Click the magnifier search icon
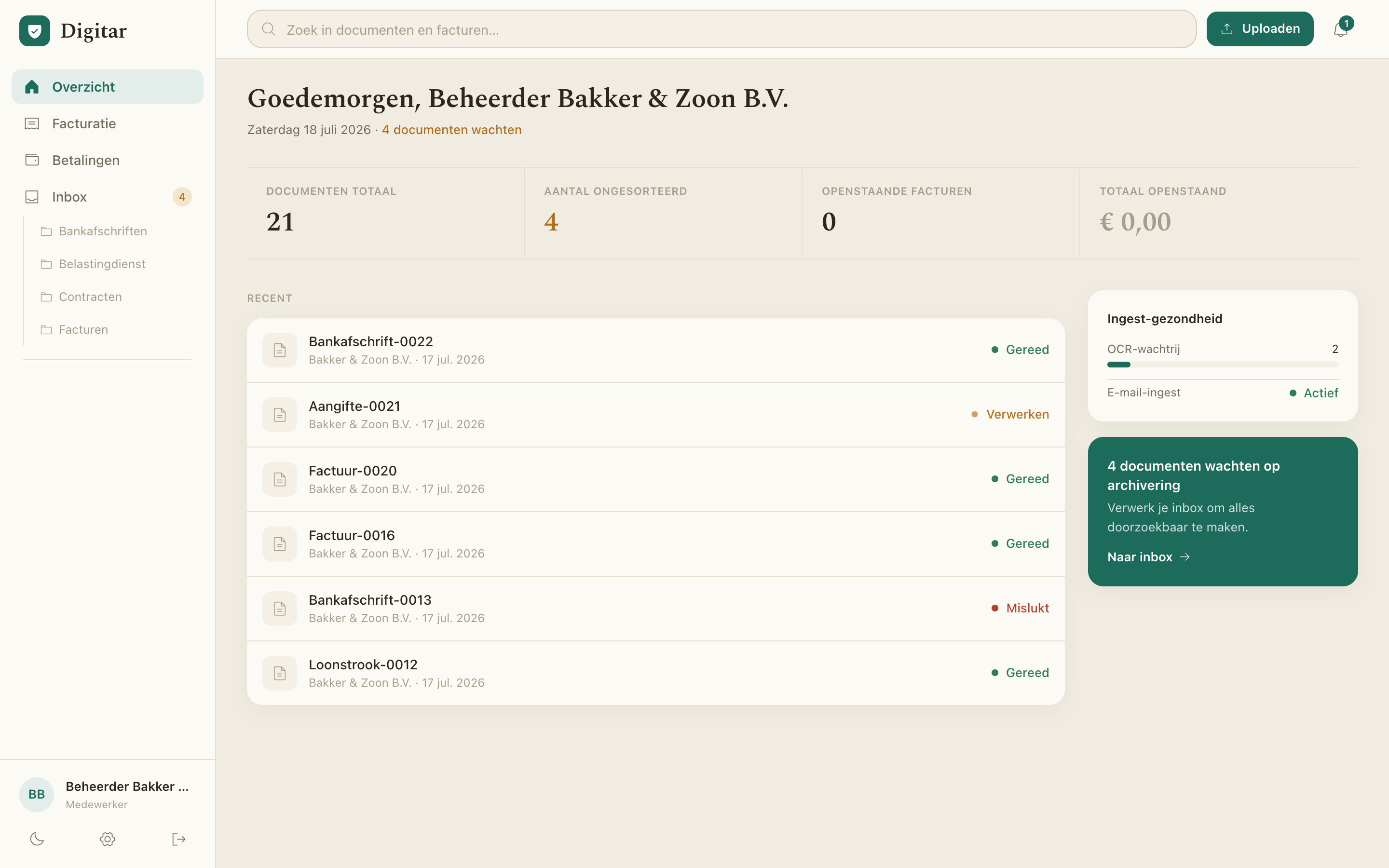 pos(269,29)
